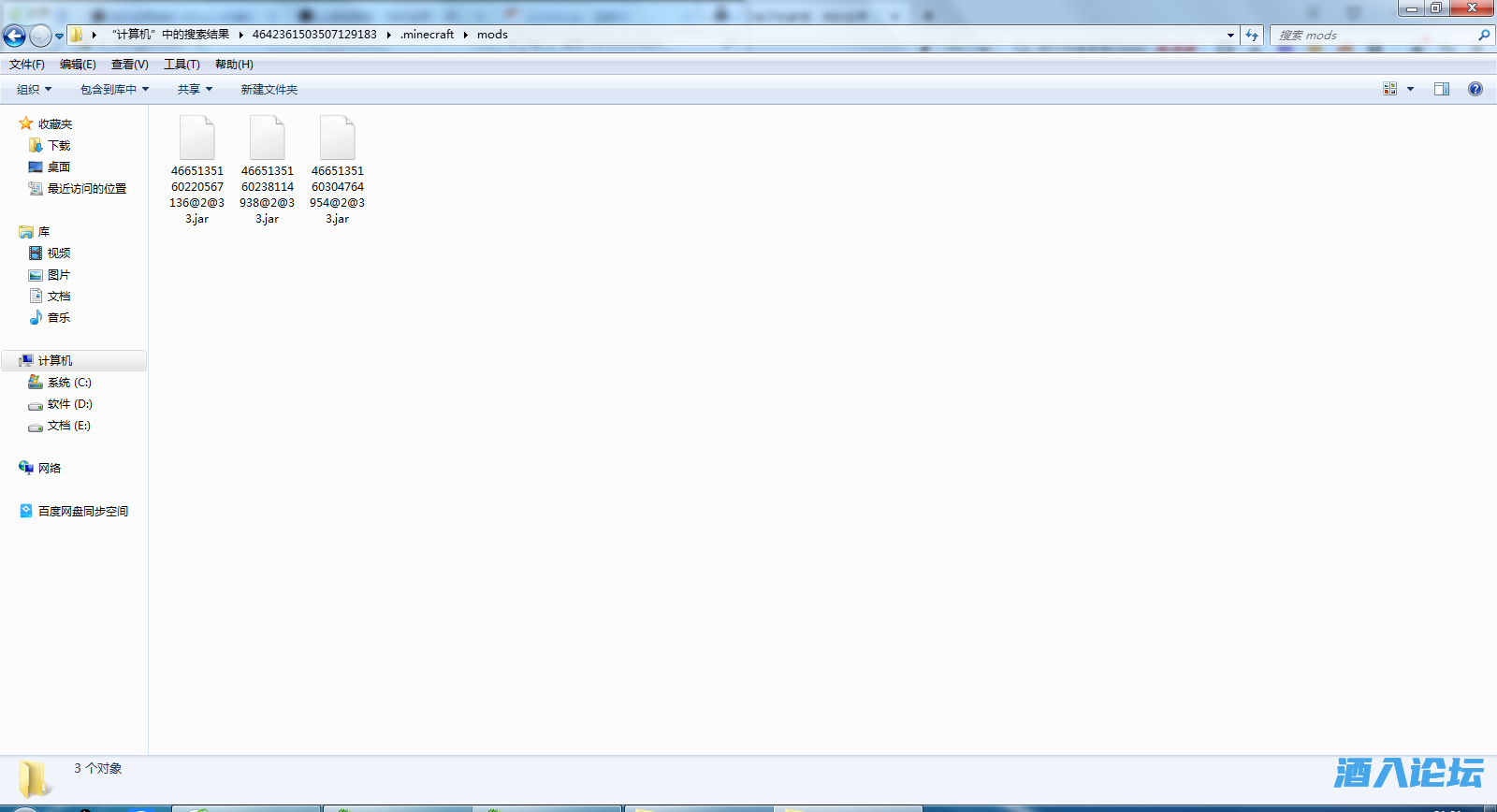Click the refresh button beside address bar
The height and width of the screenshot is (812, 1497).
tap(1252, 35)
